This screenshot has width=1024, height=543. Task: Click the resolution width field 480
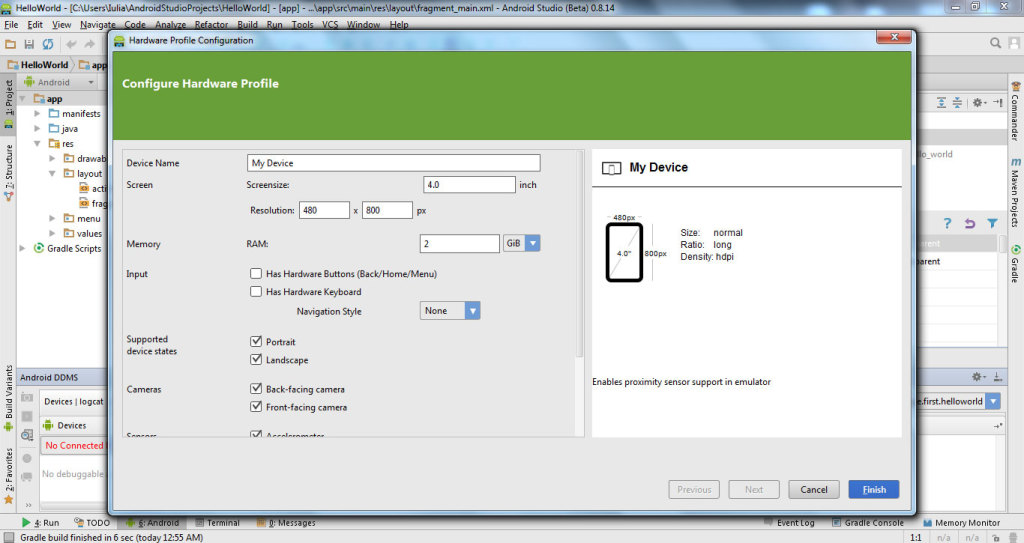pos(325,210)
